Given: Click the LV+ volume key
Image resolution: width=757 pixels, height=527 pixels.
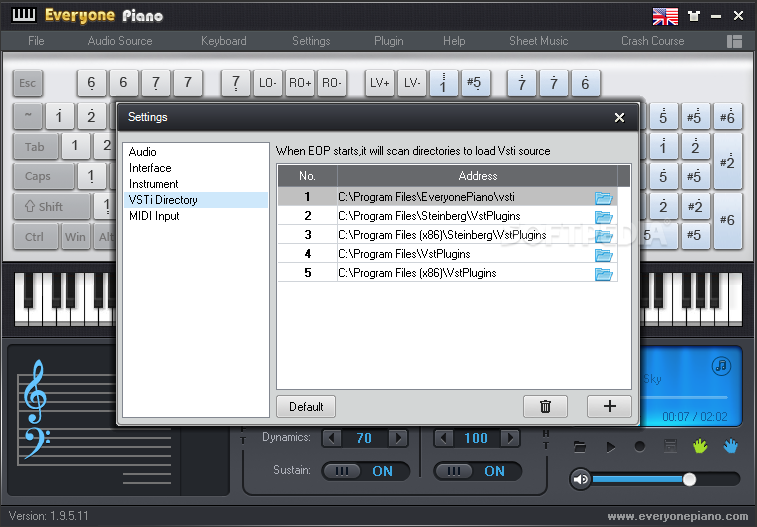Looking at the screenshot, I should [380, 83].
